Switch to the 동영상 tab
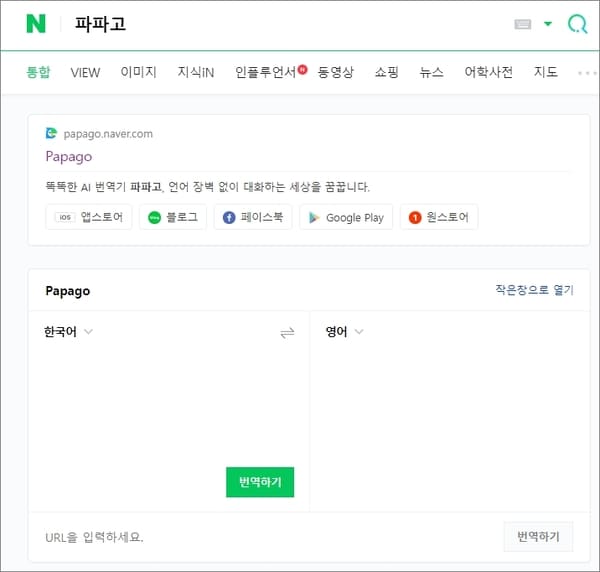600x572 pixels. coord(336,72)
